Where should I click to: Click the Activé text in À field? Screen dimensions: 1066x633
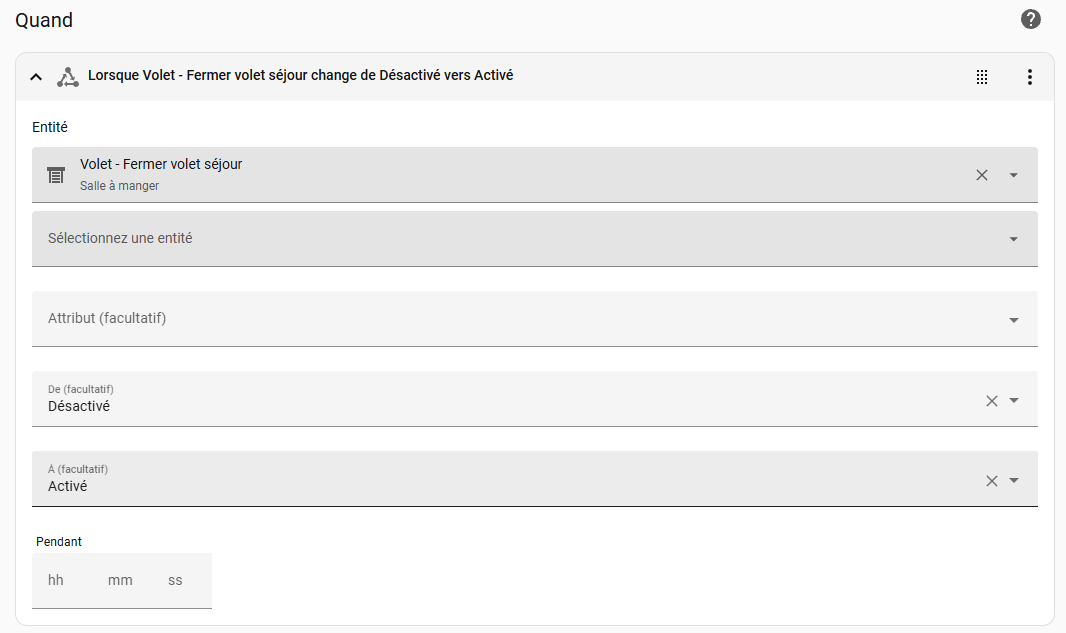68,486
